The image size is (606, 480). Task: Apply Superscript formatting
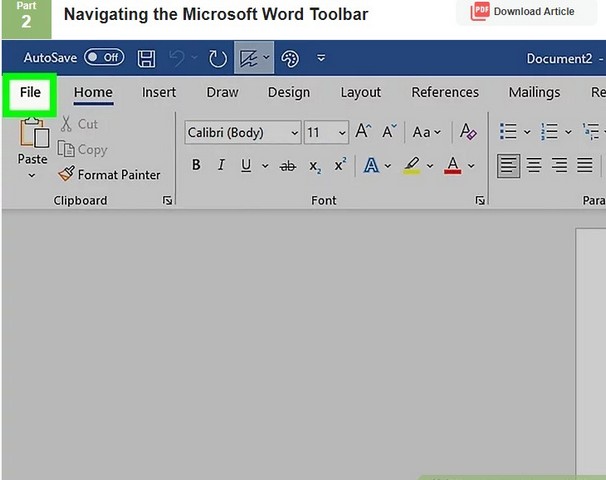340,166
